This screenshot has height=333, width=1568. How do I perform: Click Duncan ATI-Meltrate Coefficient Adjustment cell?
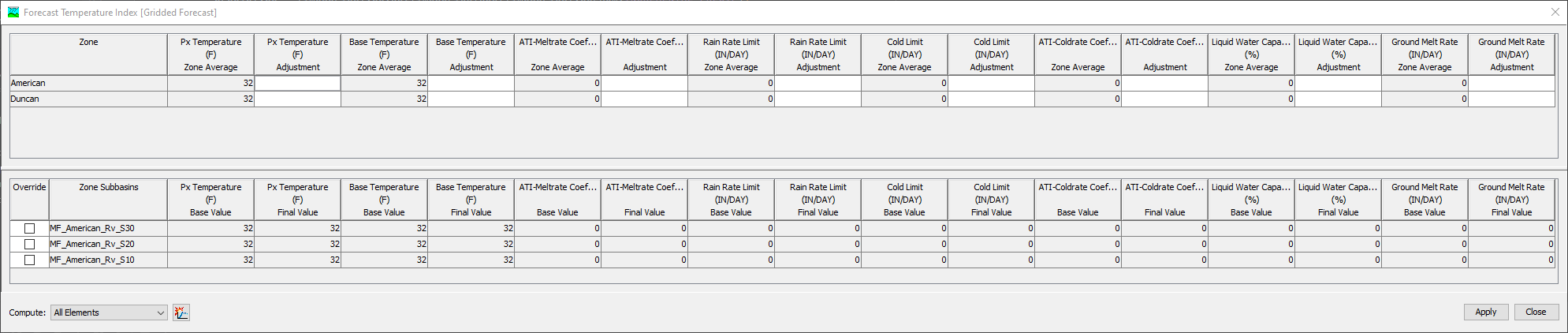coord(644,99)
